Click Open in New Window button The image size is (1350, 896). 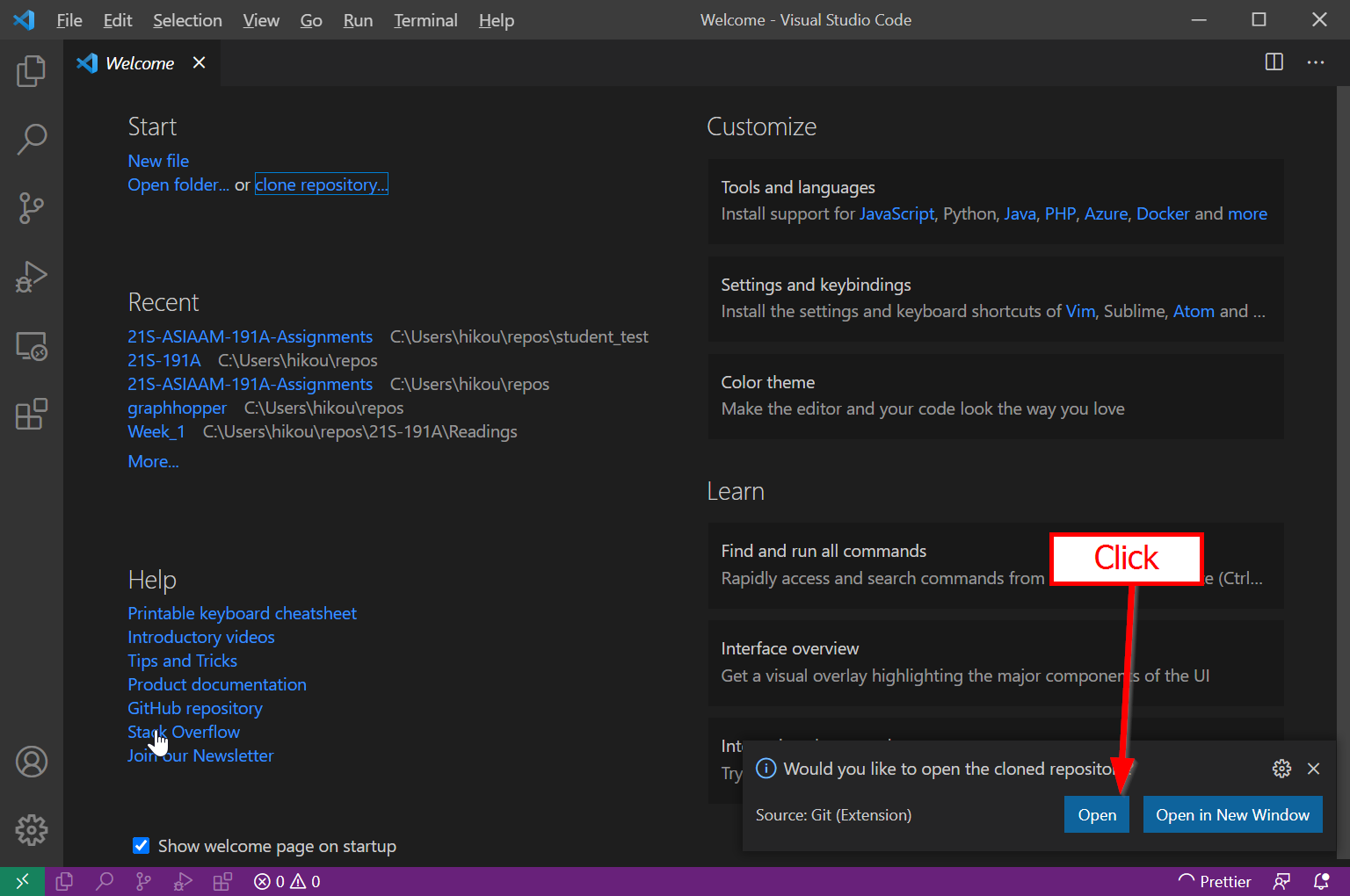(1232, 814)
